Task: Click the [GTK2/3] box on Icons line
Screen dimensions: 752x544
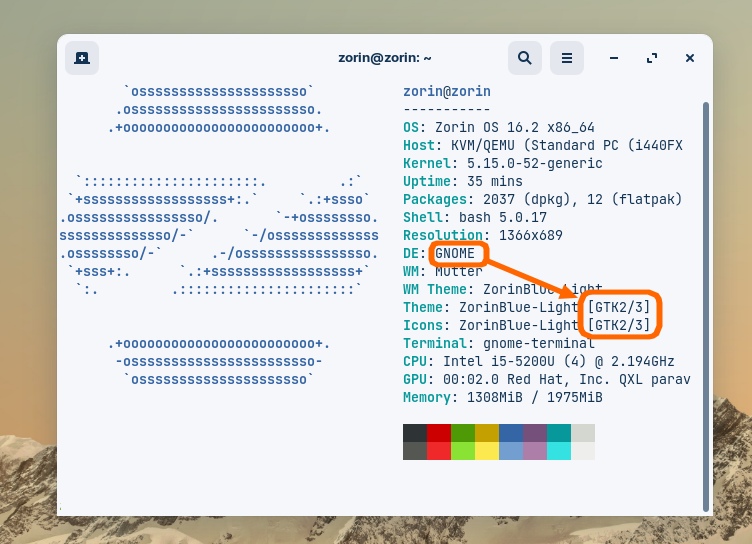Action: click(x=620, y=325)
